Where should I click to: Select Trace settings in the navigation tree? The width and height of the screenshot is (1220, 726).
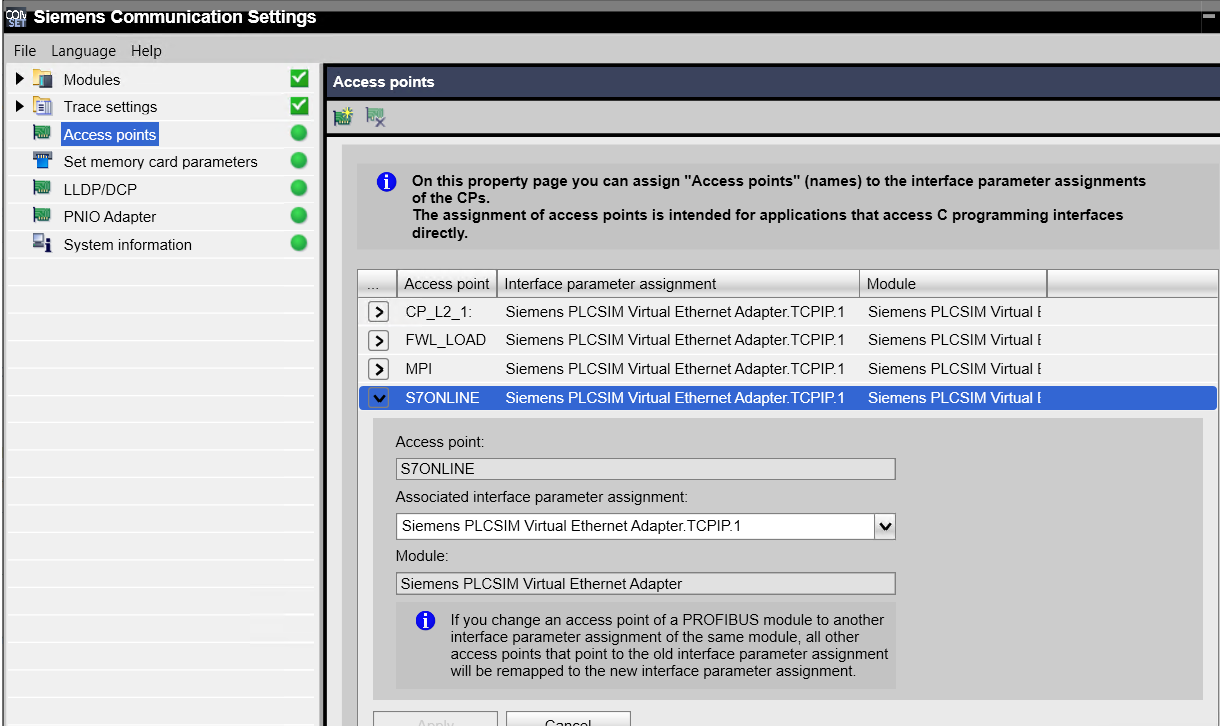(110, 106)
